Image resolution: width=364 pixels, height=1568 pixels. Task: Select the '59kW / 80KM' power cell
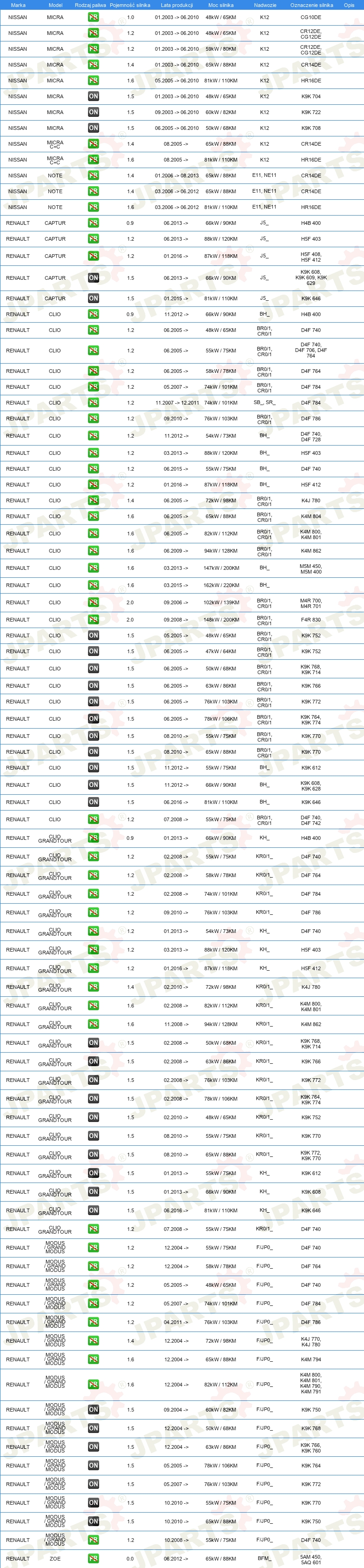click(x=221, y=49)
